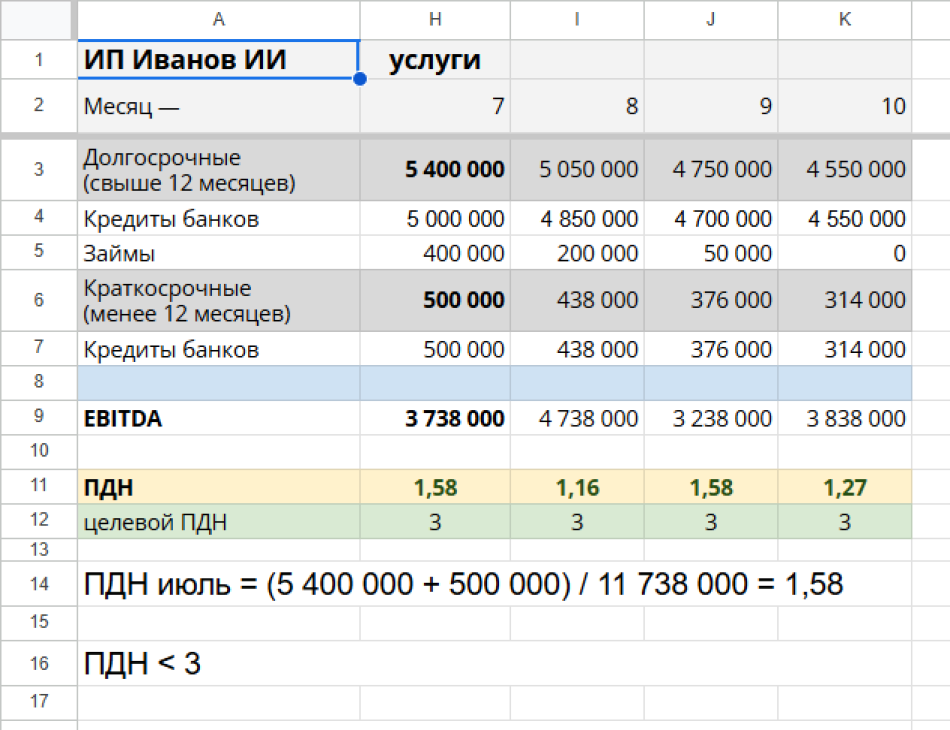Image resolution: width=950 pixels, height=730 pixels.
Task: Click the ПДН value 1,27
Action: [845, 487]
